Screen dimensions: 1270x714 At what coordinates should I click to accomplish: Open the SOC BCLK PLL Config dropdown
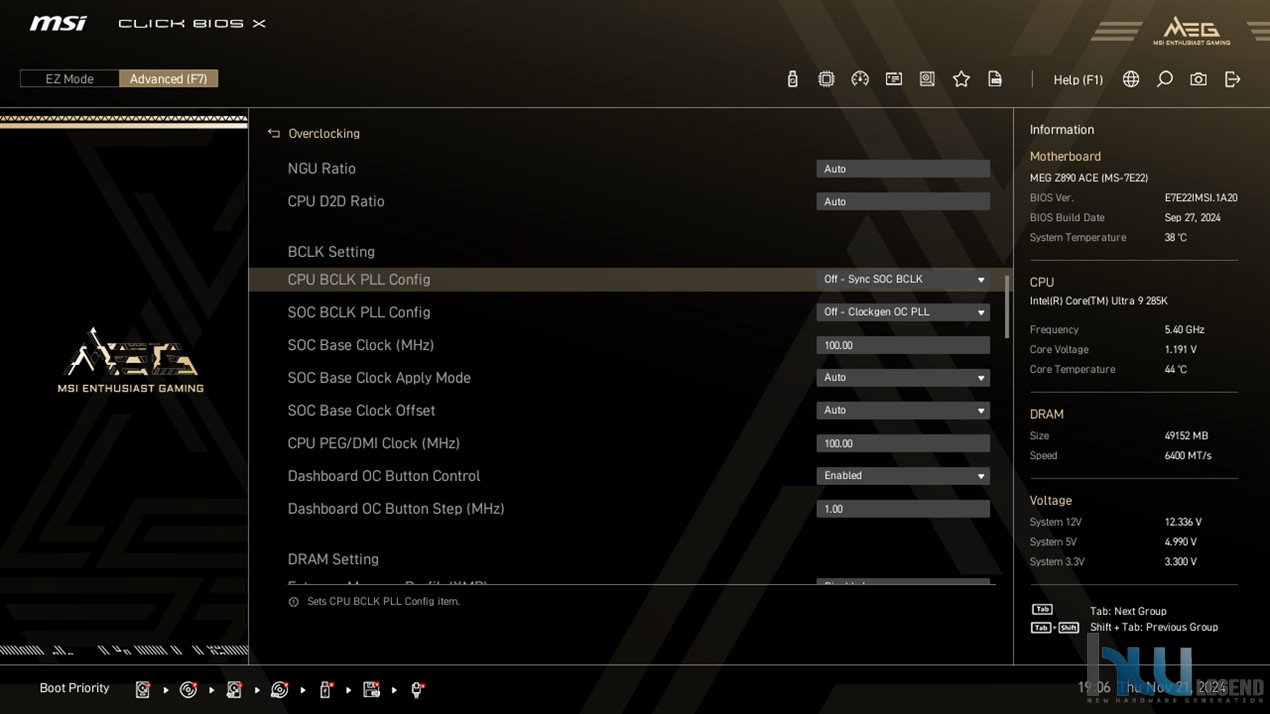coord(903,312)
